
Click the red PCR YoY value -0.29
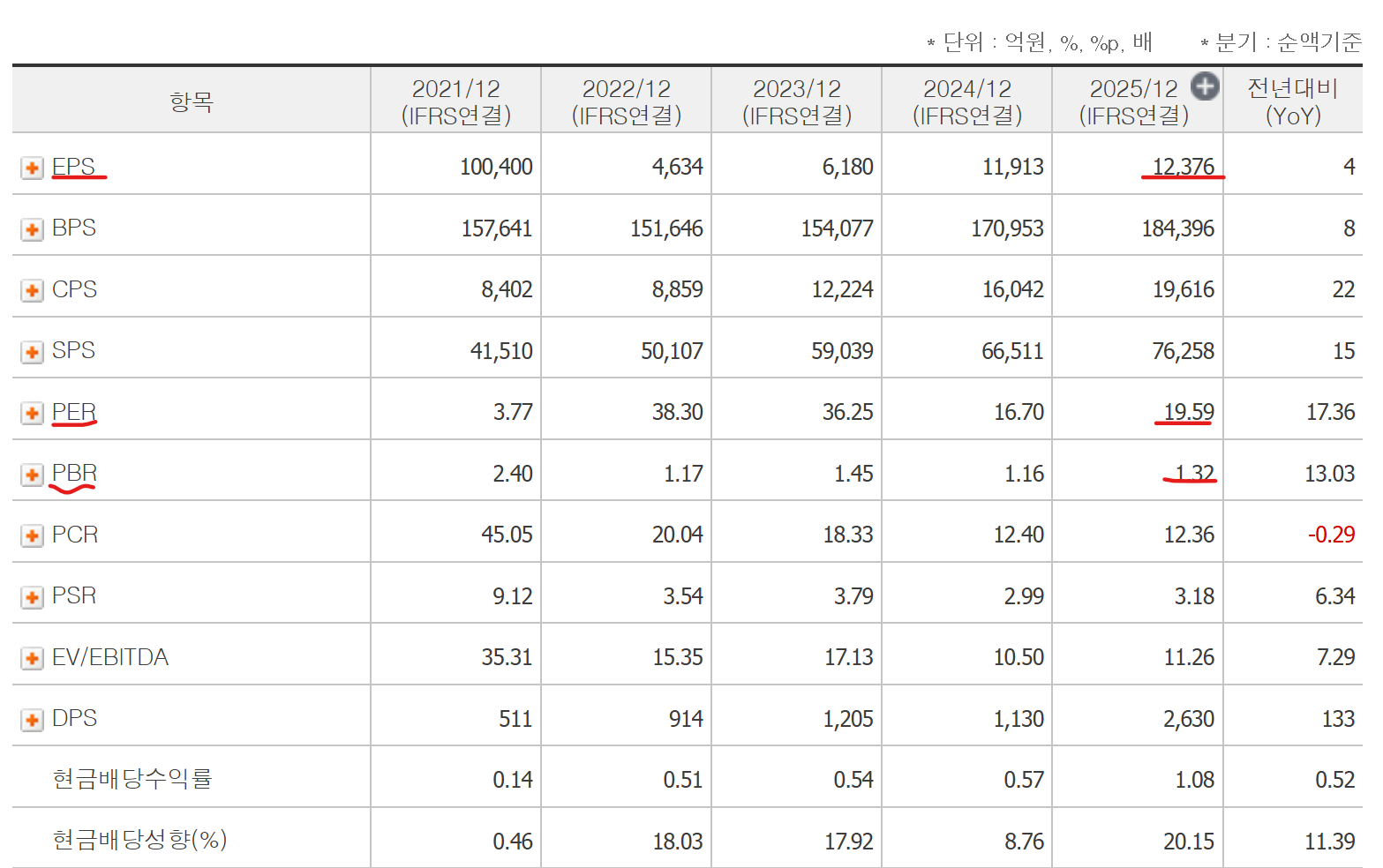1331,535
